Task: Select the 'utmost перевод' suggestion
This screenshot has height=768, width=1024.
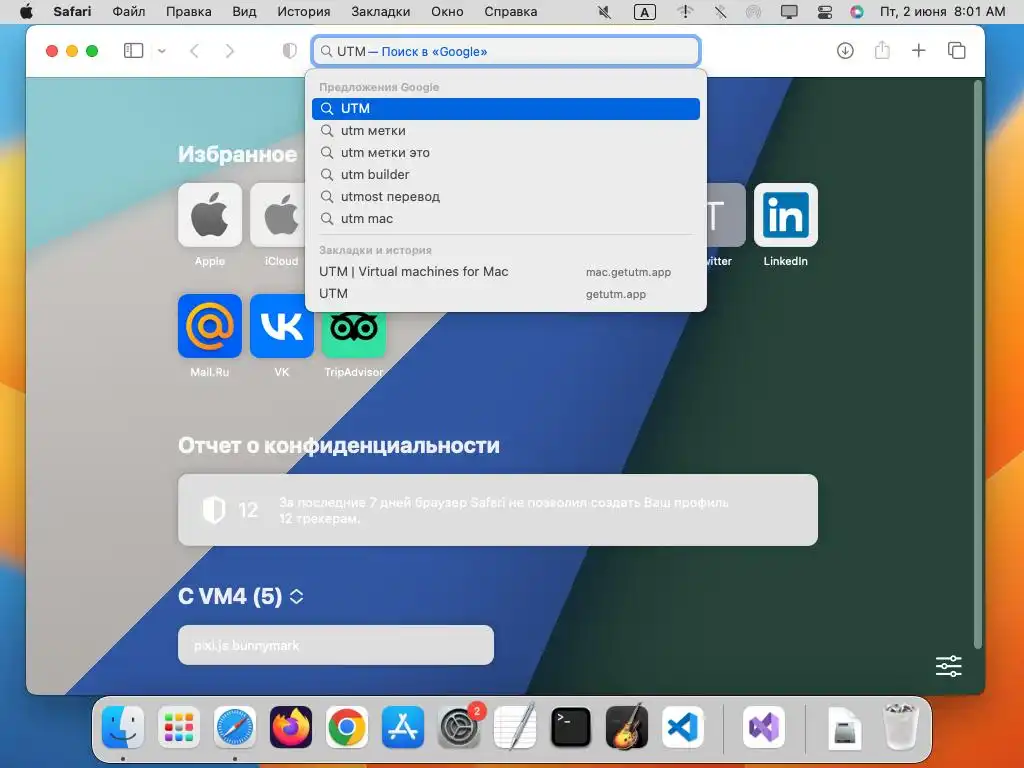Action: click(506, 197)
